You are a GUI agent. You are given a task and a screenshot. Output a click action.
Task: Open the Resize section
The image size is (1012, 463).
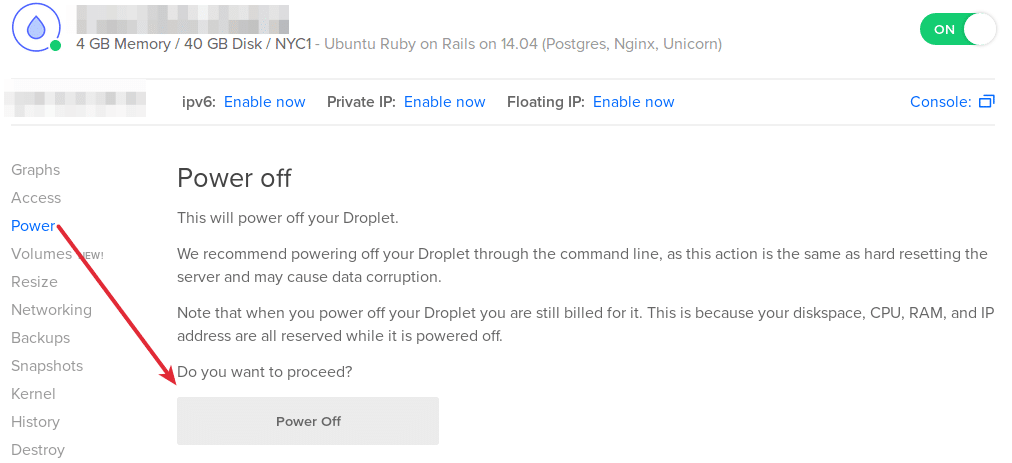pos(34,282)
